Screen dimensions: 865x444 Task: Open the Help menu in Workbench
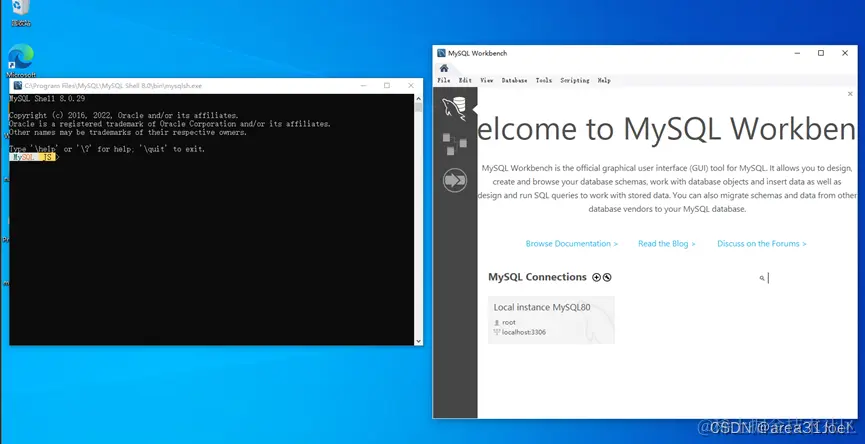point(604,81)
